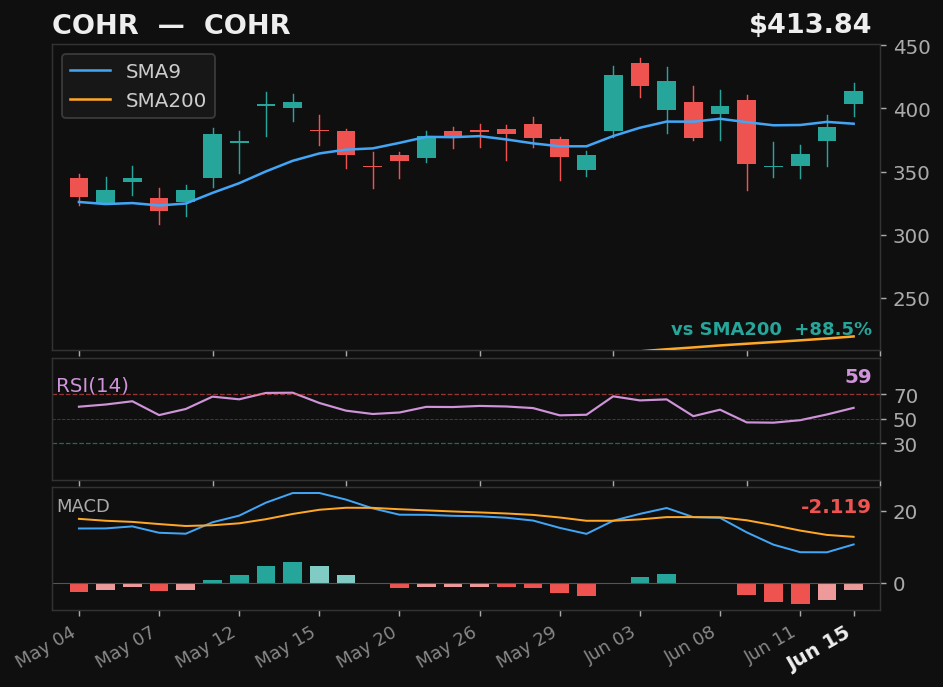Click the vs SMA200 +88.5% label
This screenshot has height=687, width=943.
click(x=771, y=329)
